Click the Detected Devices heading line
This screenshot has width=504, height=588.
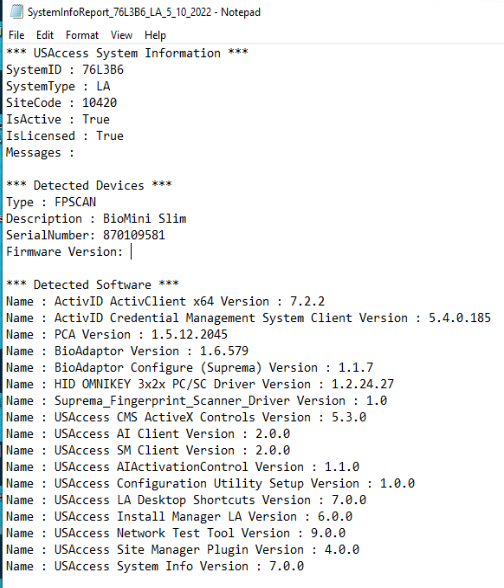[x=89, y=185]
